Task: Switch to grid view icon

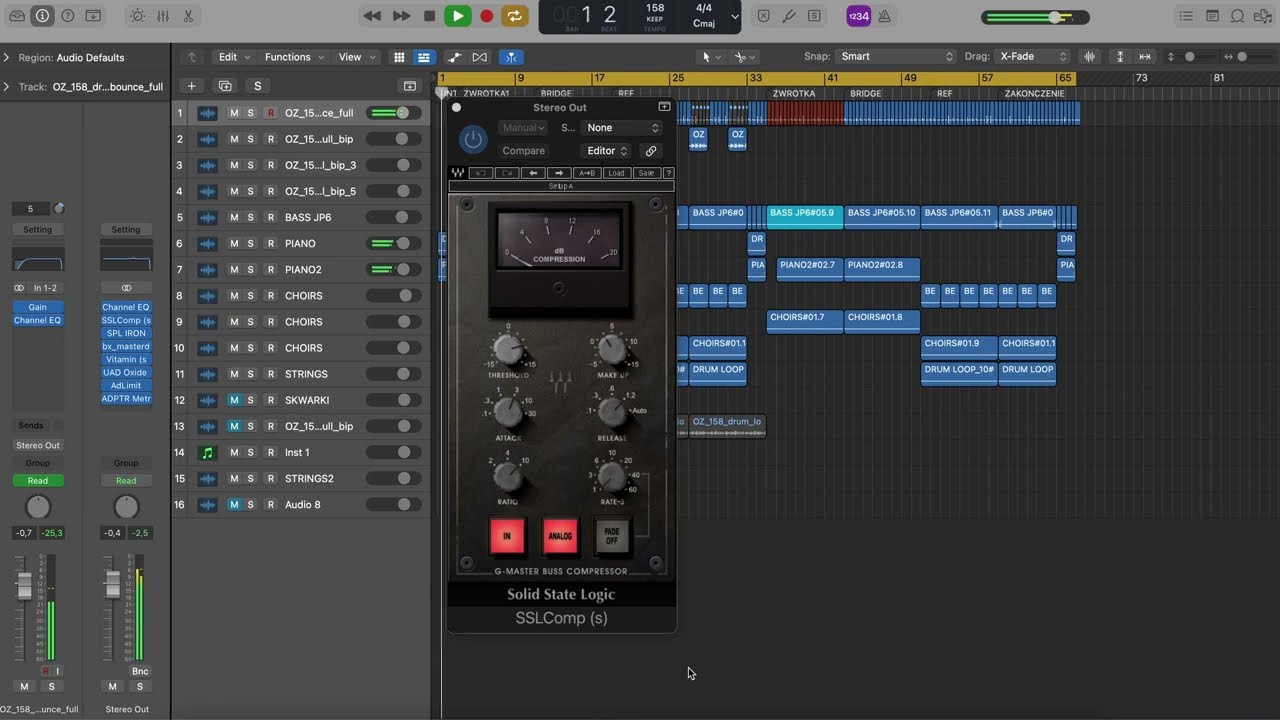Action: (x=399, y=57)
